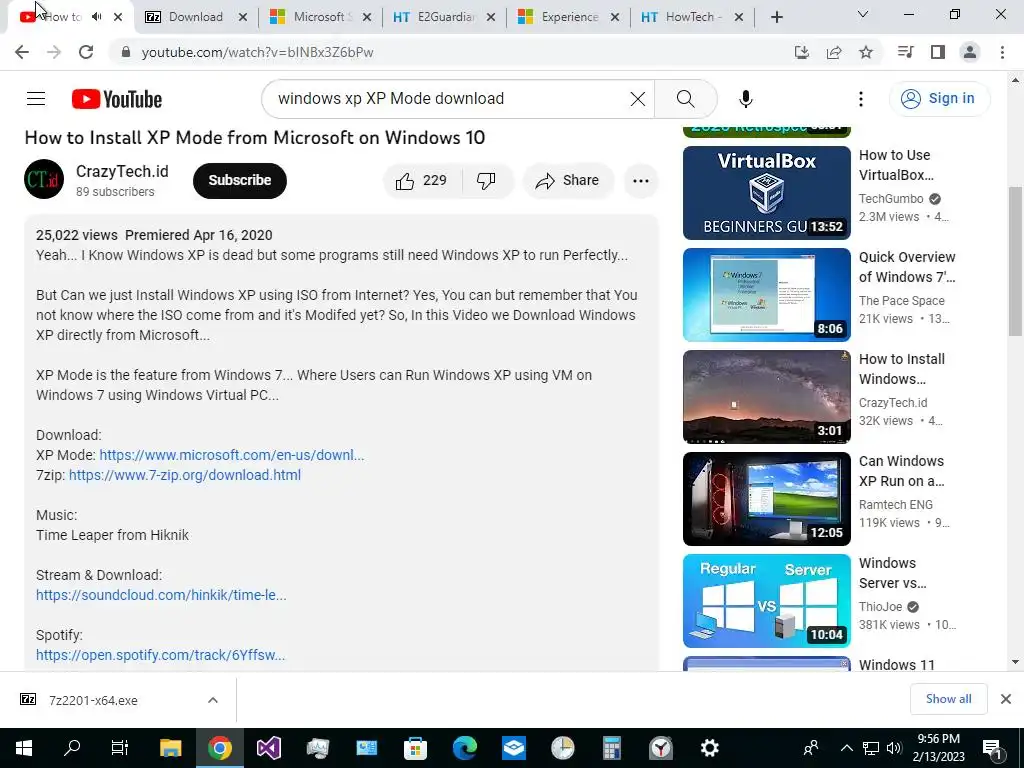Screen dimensions: 1024x768
Task: Open the CrazyTech.id channel name
Action: coord(122,171)
